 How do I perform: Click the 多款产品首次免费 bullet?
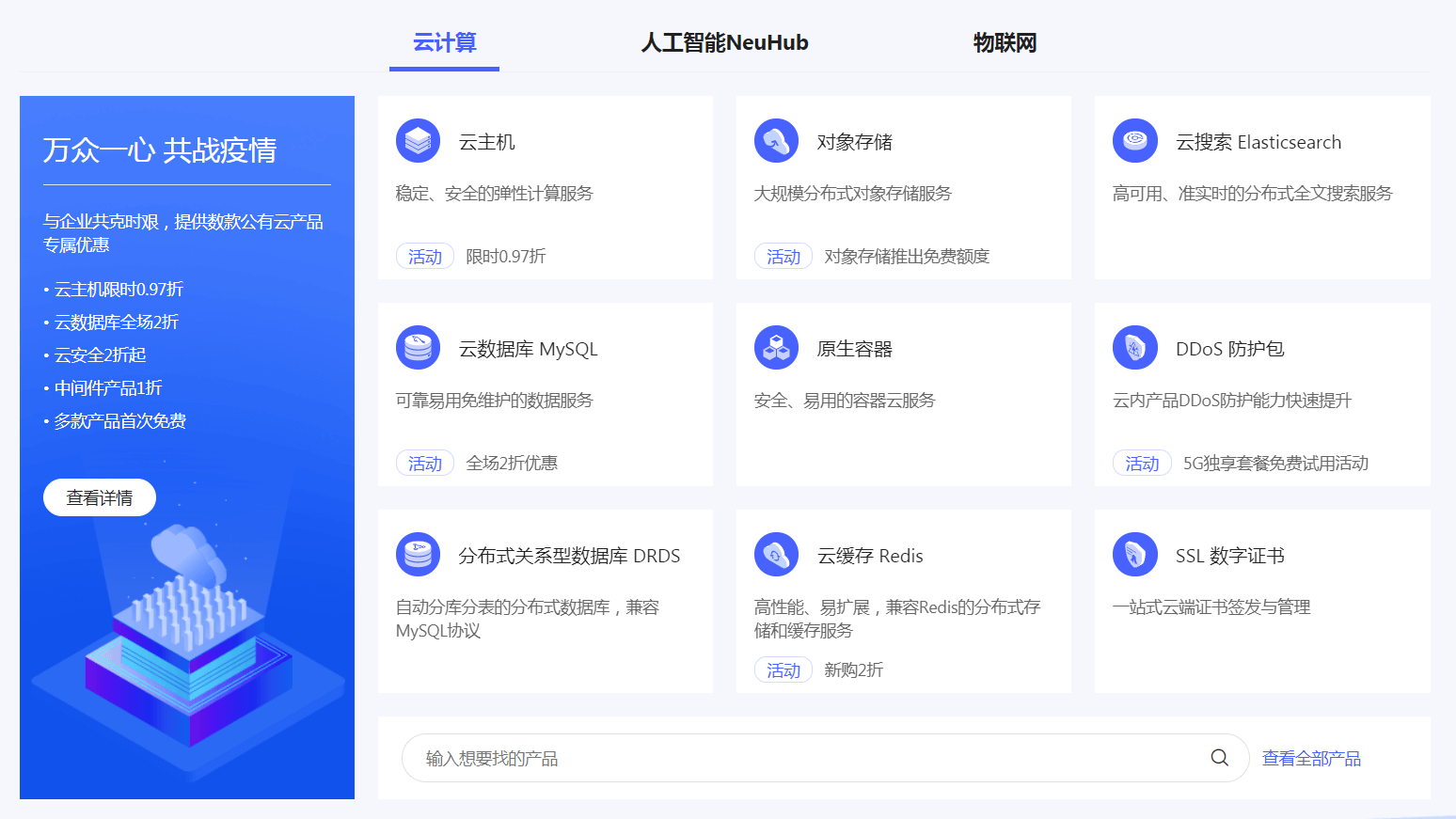coord(119,421)
